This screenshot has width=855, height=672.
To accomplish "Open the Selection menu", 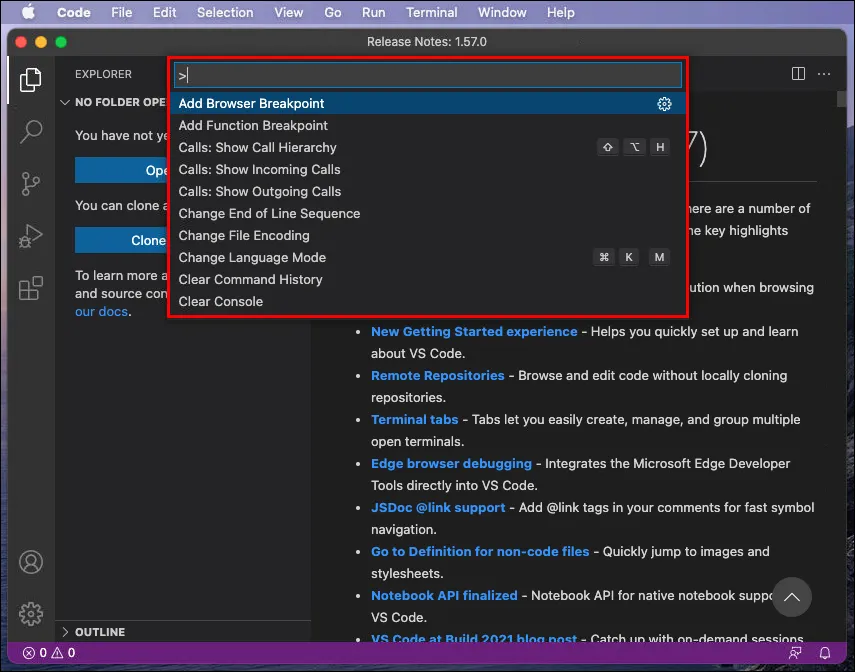I will click(x=225, y=12).
